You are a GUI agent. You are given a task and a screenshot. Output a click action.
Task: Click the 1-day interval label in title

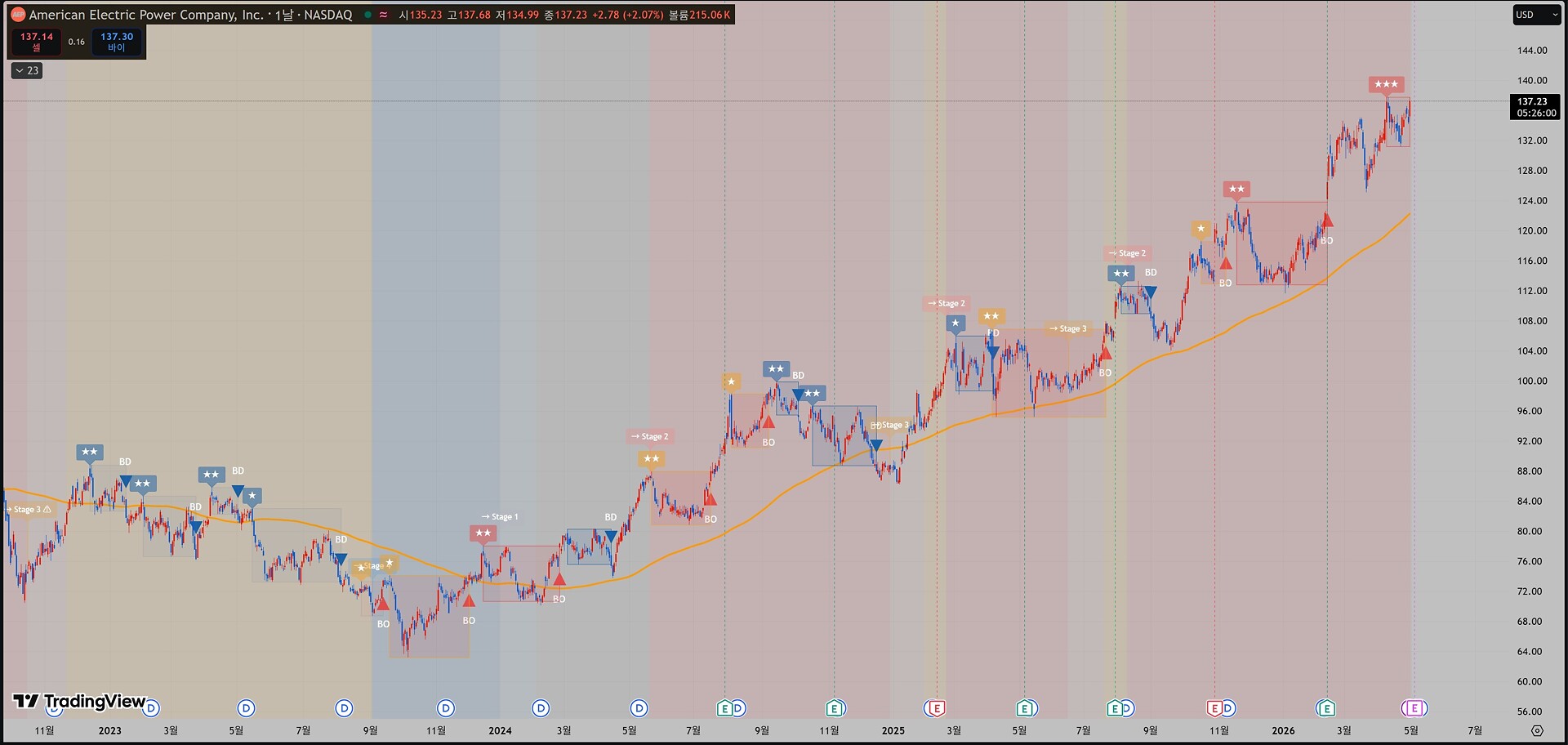tap(283, 15)
